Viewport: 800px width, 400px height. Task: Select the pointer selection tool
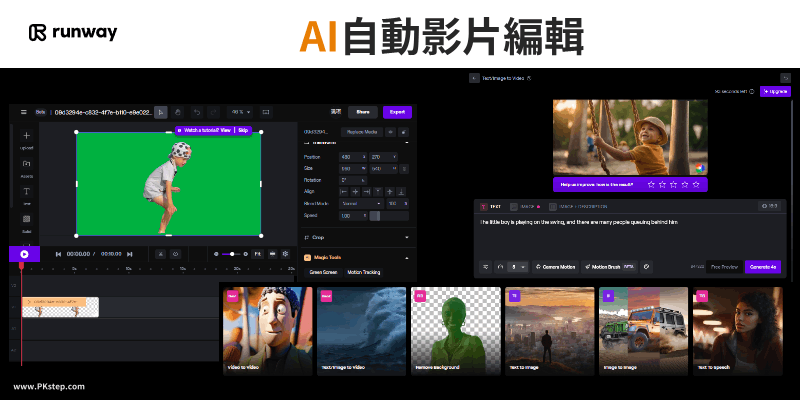161,112
